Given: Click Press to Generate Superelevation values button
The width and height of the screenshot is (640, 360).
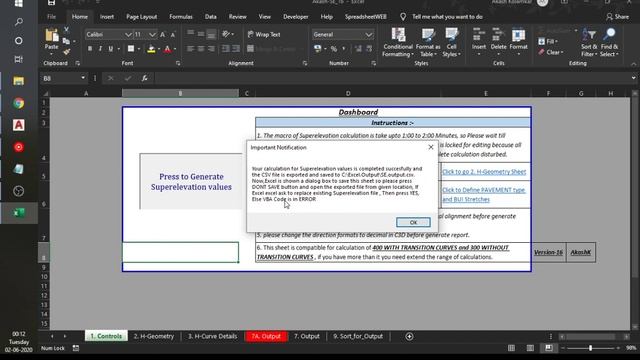Looking at the screenshot, I should click(x=191, y=182).
